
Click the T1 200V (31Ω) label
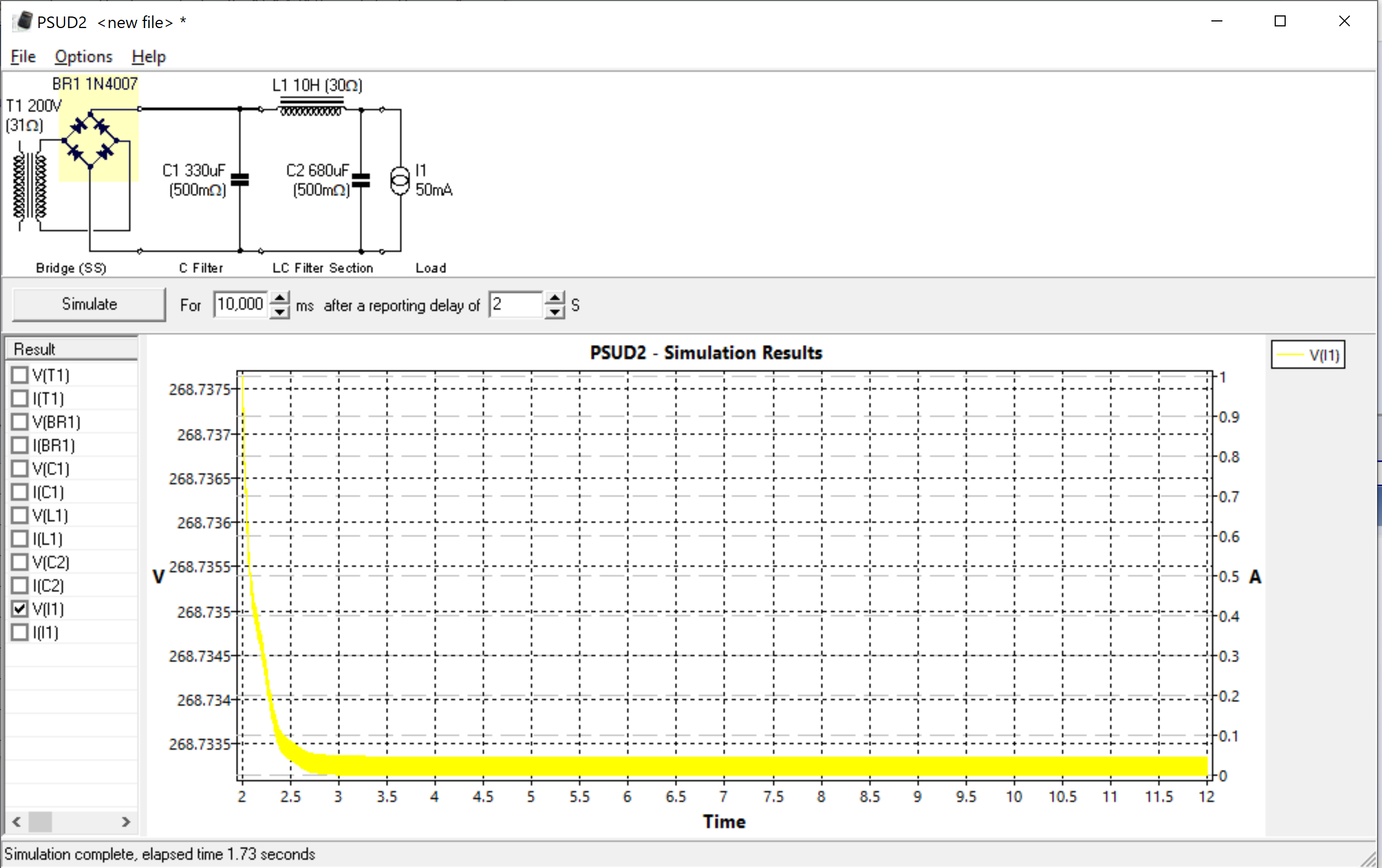[x=33, y=116]
